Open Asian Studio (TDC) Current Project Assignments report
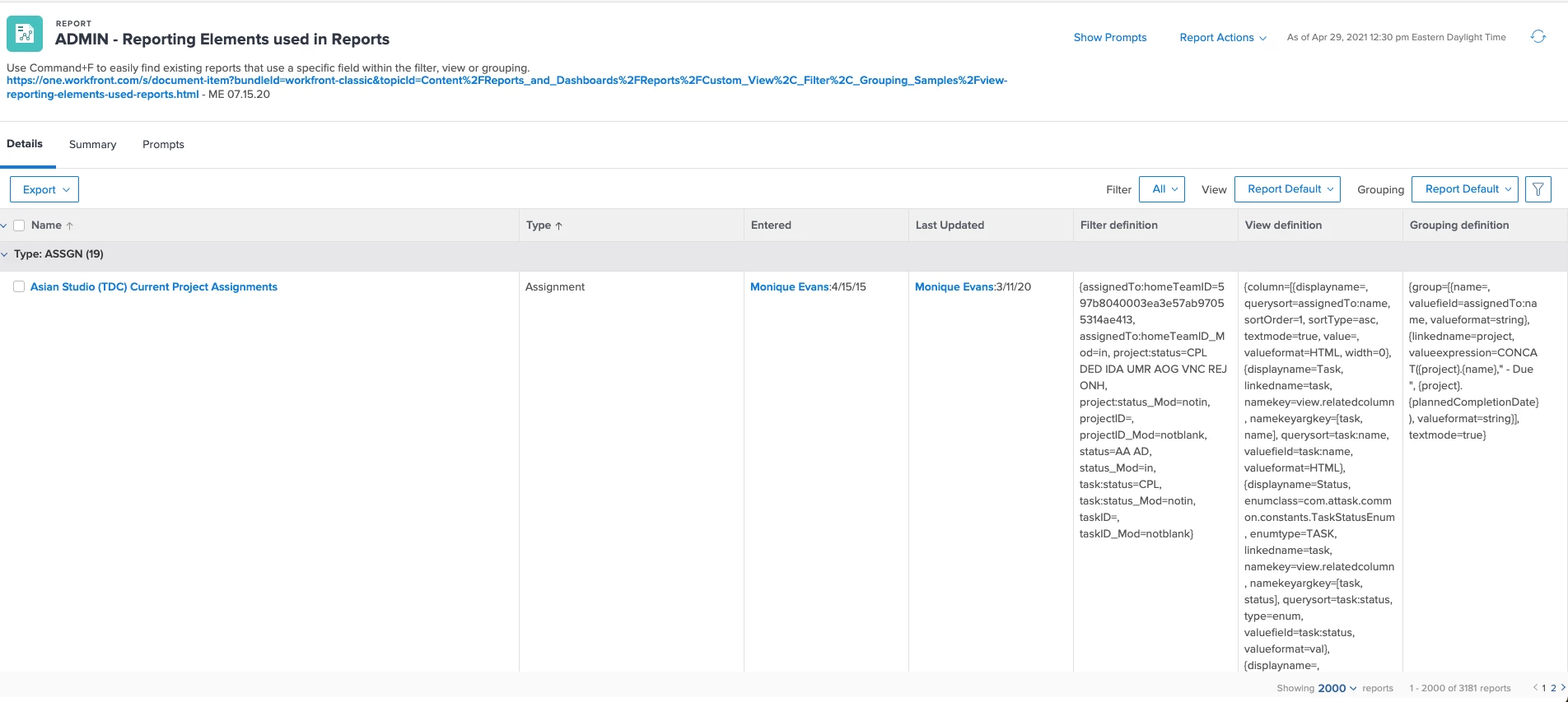The image size is (1568, 702). tap(154, 287)
